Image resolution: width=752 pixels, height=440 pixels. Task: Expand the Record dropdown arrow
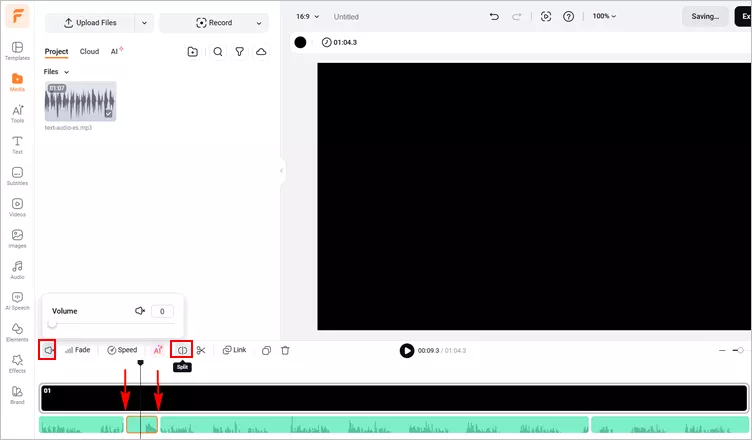click(259, 23)
